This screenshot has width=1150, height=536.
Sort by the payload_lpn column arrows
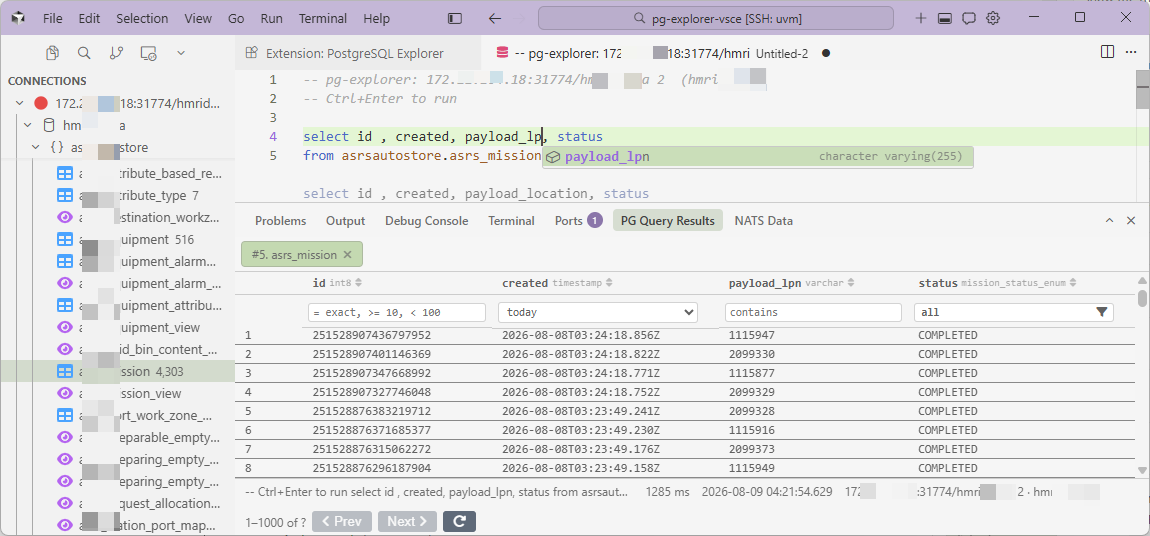click(x=851, y=283)
